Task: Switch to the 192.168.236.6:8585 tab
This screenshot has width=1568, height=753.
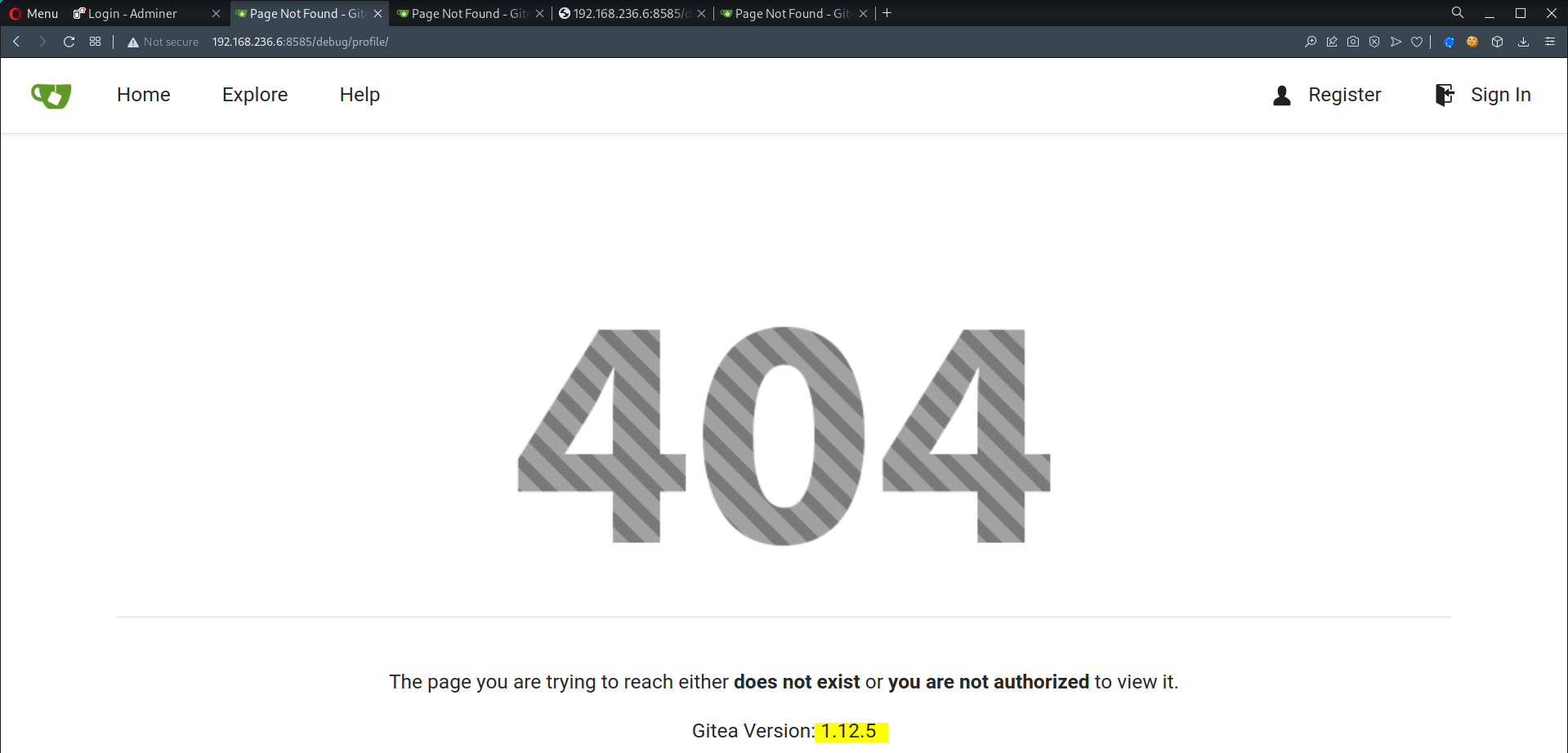Action: coord(631,14)
